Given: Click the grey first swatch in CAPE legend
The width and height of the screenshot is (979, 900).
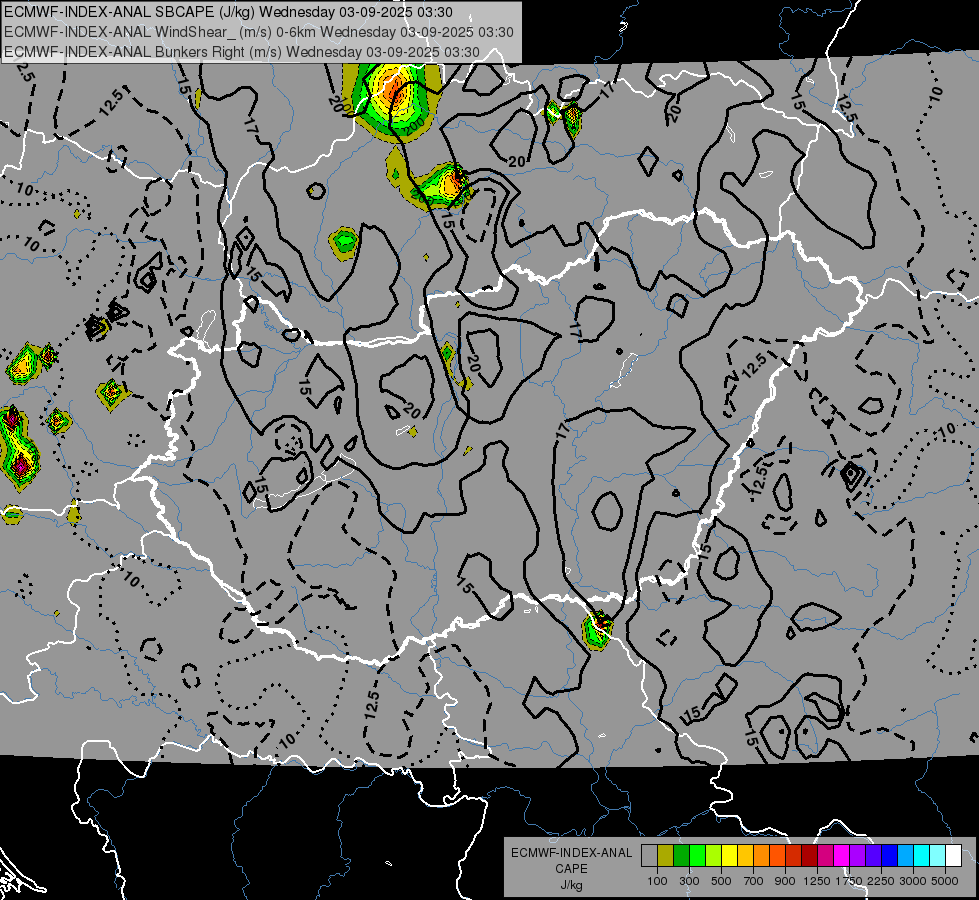Looking at the screenshot, I should (x=649, y=856).
